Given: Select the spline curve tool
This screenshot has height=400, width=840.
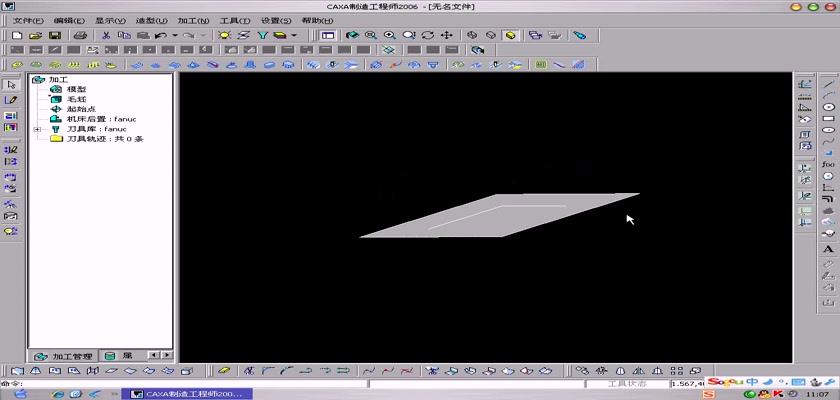Looking at the screenshot, I should pos(828,142).
